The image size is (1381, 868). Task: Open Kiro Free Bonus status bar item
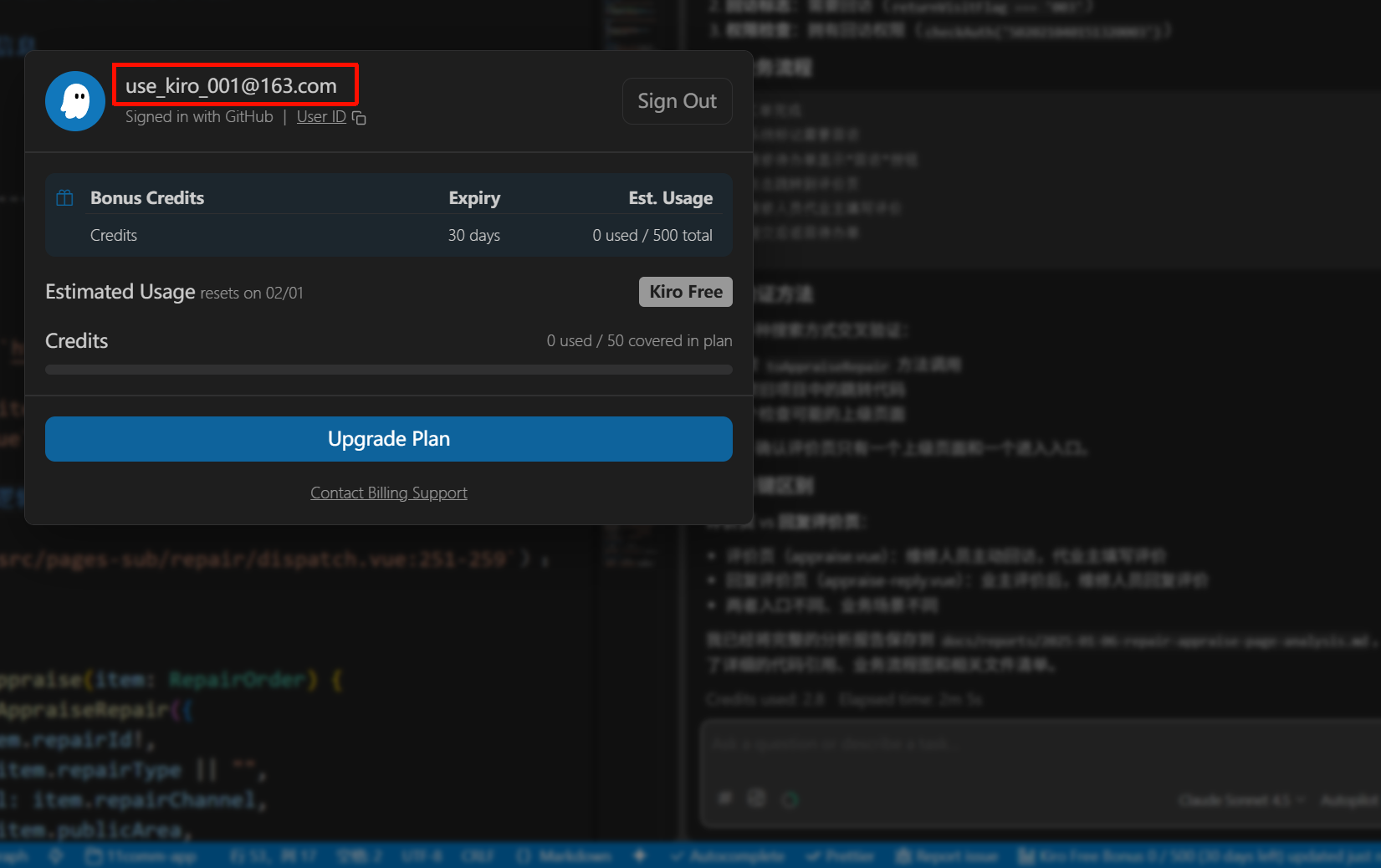click(x=1196, y=855)
